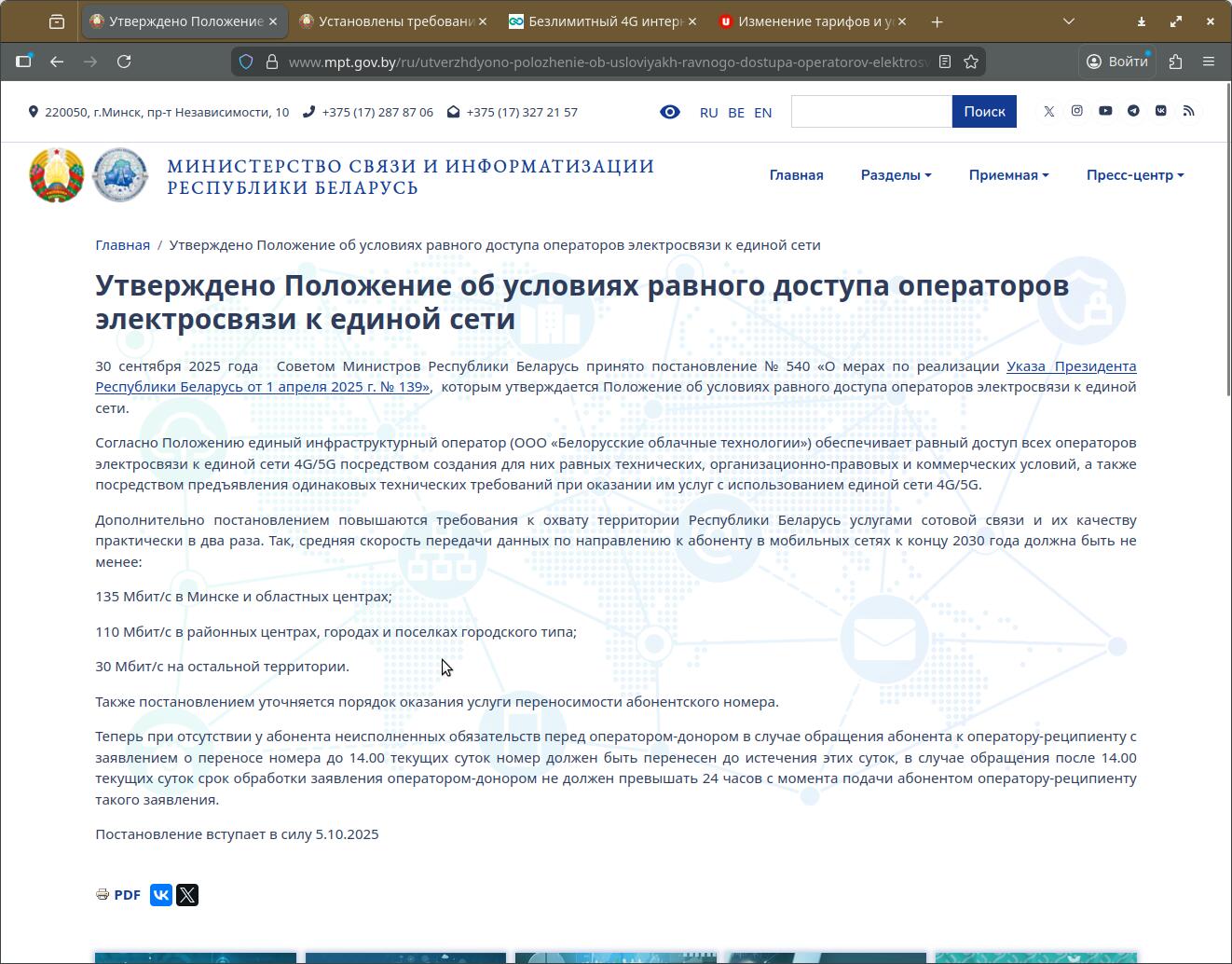Click the Войти sign-in button
Image resolution: width=1232 pixels, height=964 pixels.
1117,62
